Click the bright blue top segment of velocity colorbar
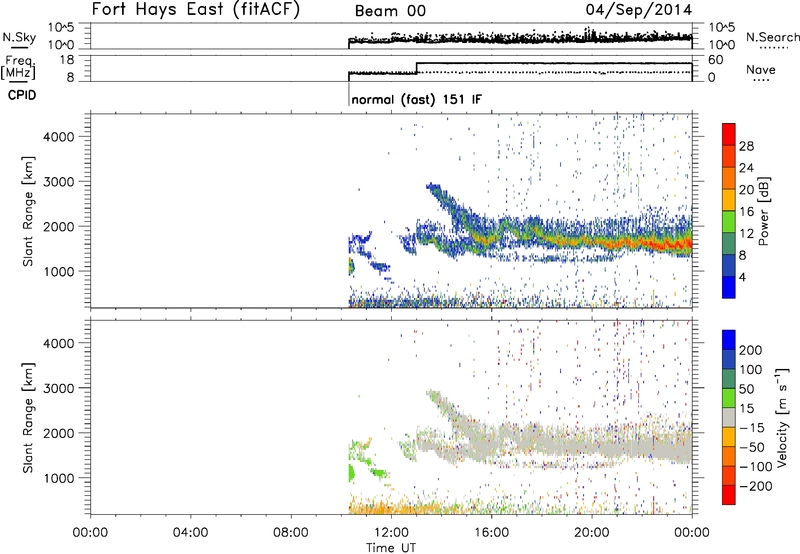 (x=729, y=339)
